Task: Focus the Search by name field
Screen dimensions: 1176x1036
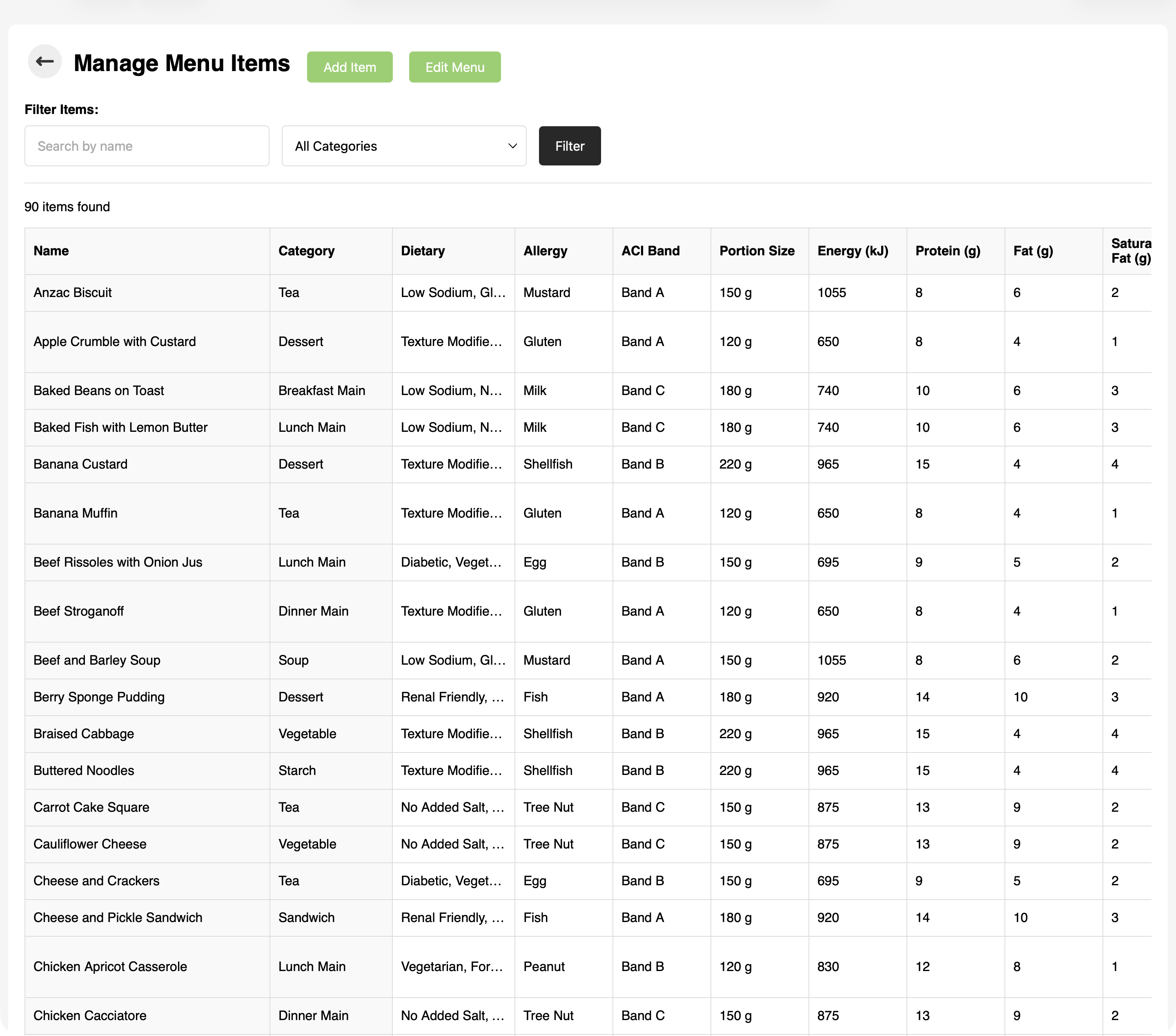Action: pyautogui.click(x=147, y=145)
